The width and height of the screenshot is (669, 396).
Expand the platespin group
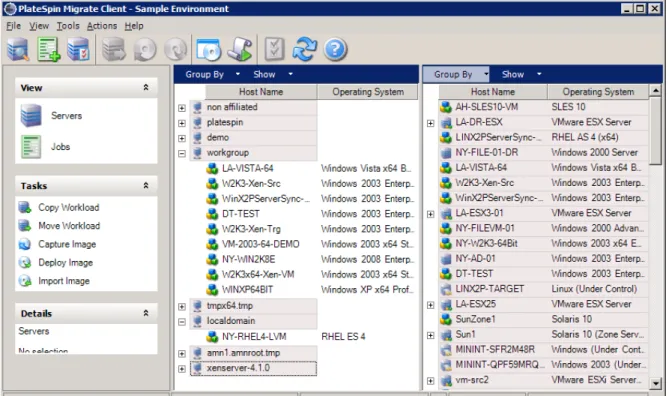(x=182, y=123)
